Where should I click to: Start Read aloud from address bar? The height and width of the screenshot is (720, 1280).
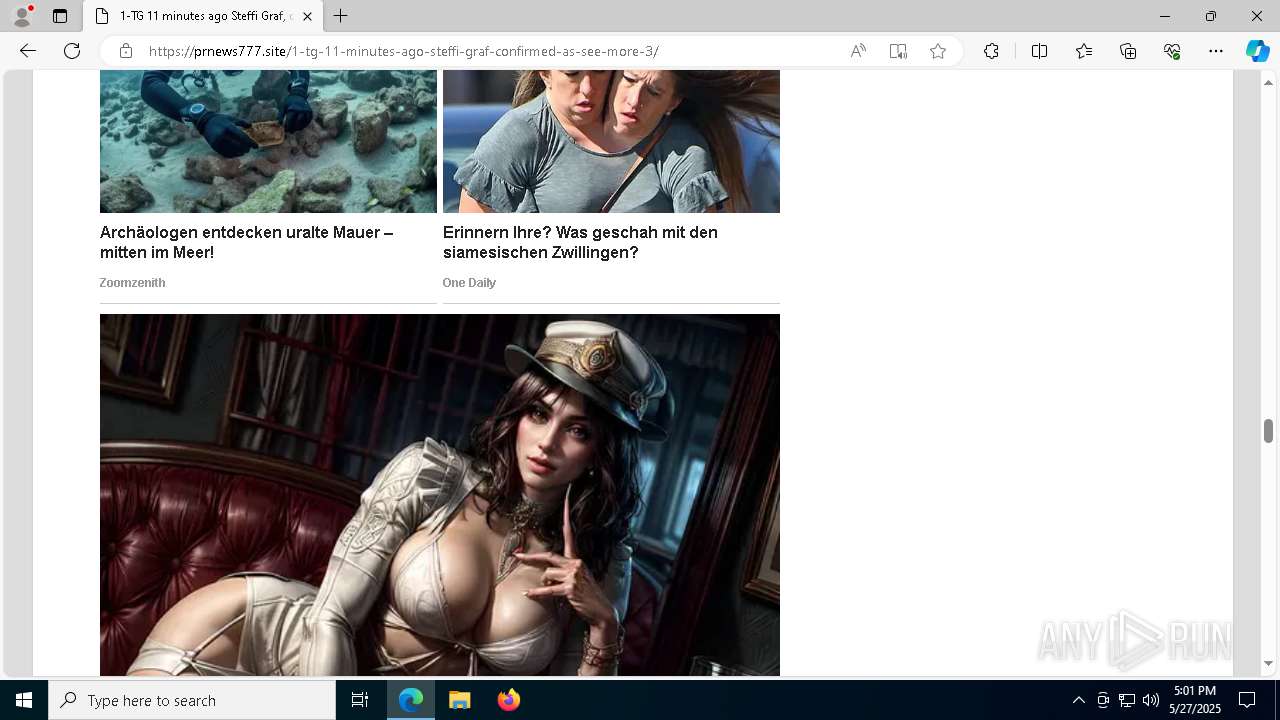858,51
